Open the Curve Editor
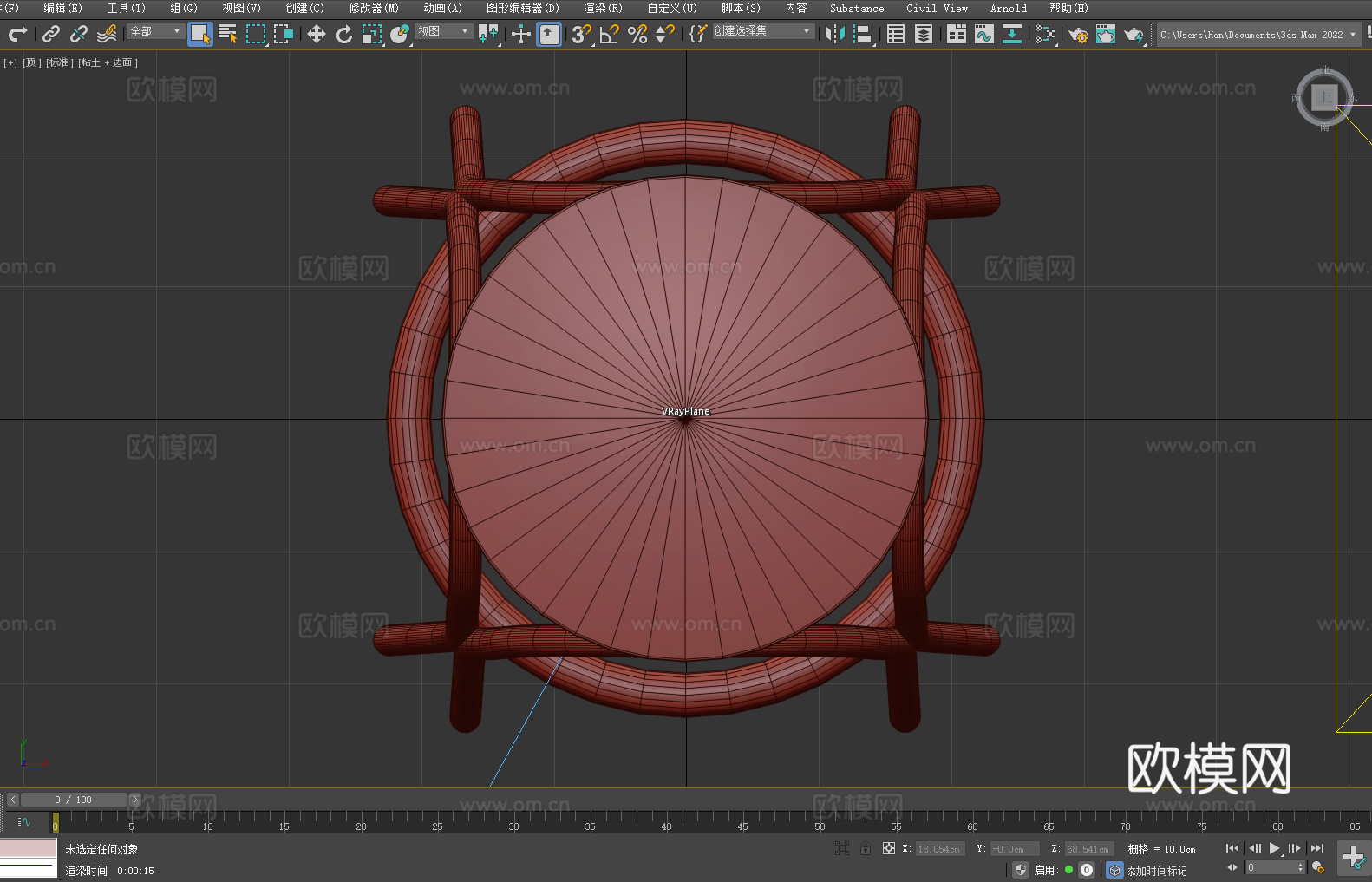Viewport: 1372px width, 882px height. click(x=984, y=34)
